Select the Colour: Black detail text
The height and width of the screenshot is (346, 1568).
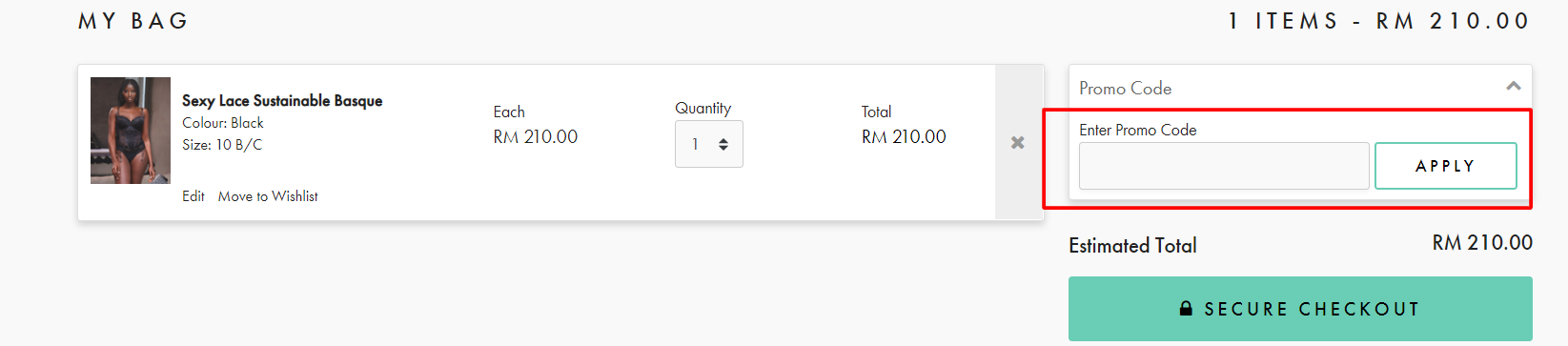(223, 123)
